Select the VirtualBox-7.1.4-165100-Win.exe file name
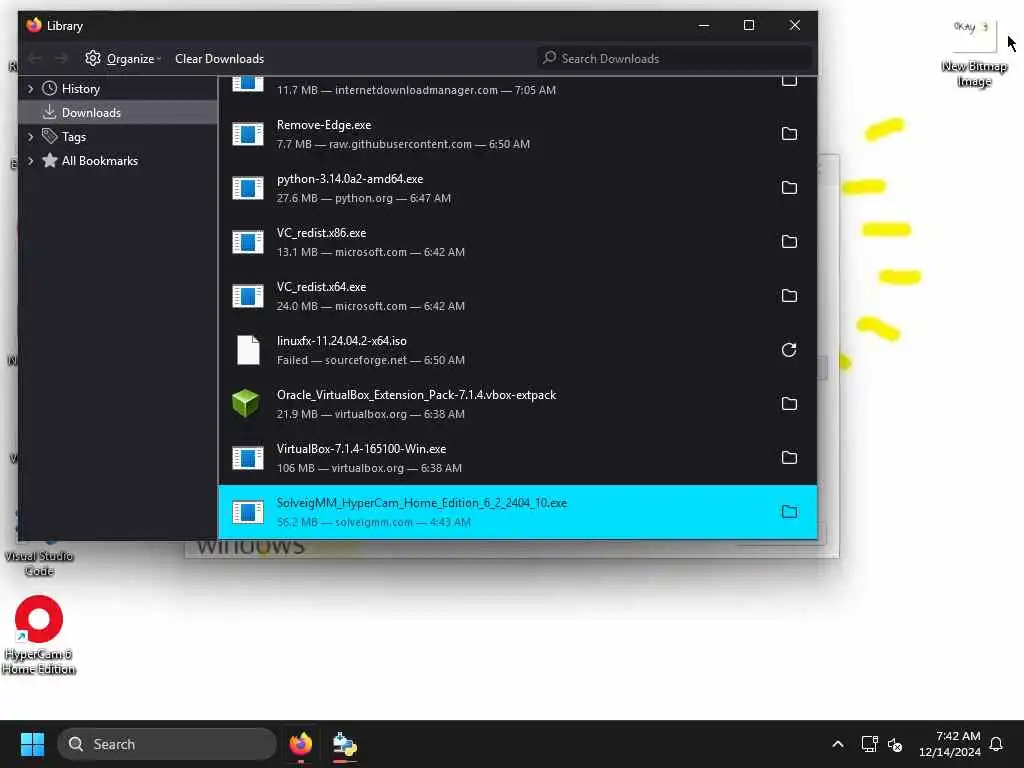This screenshot has height=768, width=1024. click(361, 449)
